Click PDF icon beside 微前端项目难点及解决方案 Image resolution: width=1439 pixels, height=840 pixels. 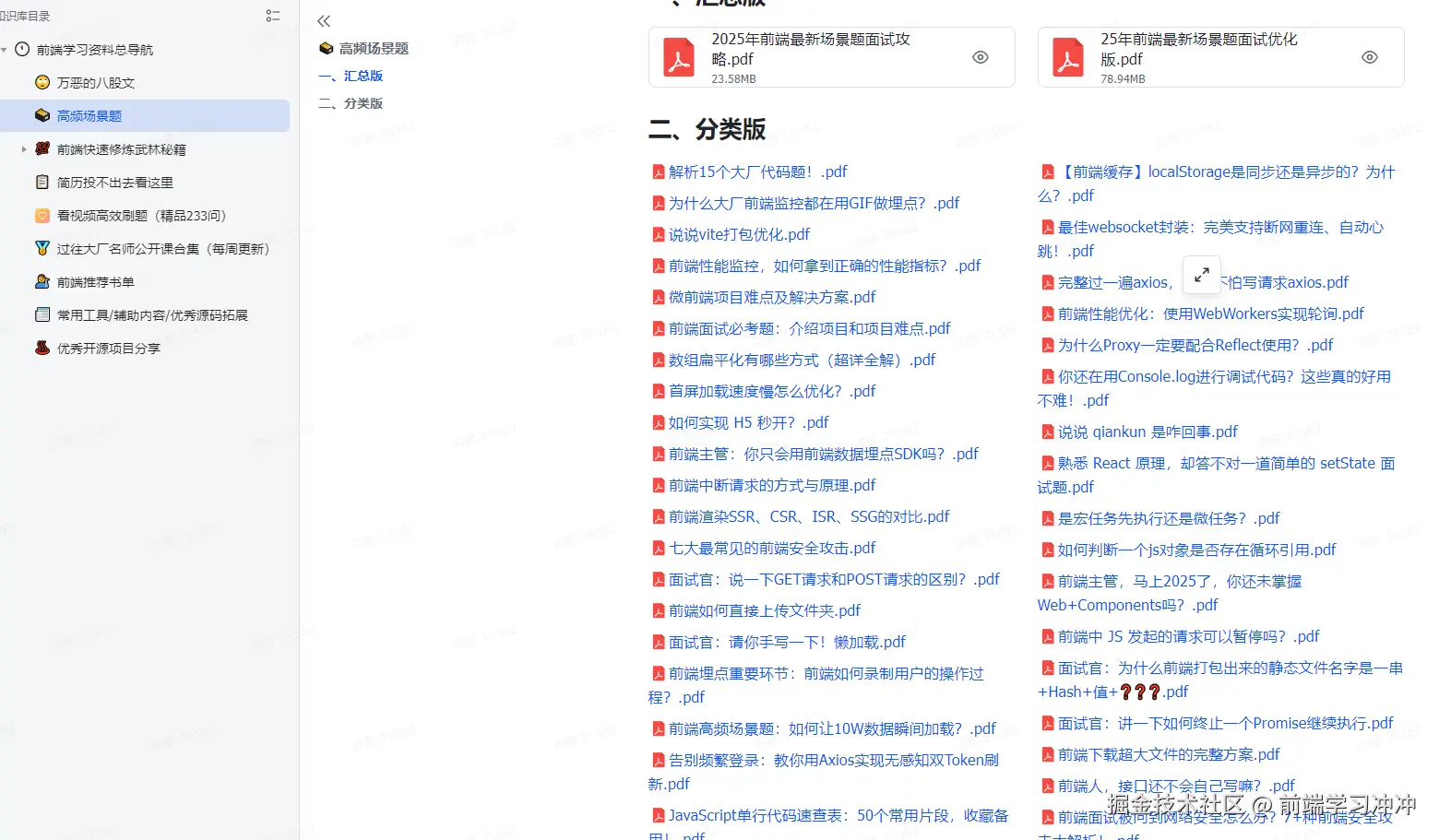click(x=659, y=297)
